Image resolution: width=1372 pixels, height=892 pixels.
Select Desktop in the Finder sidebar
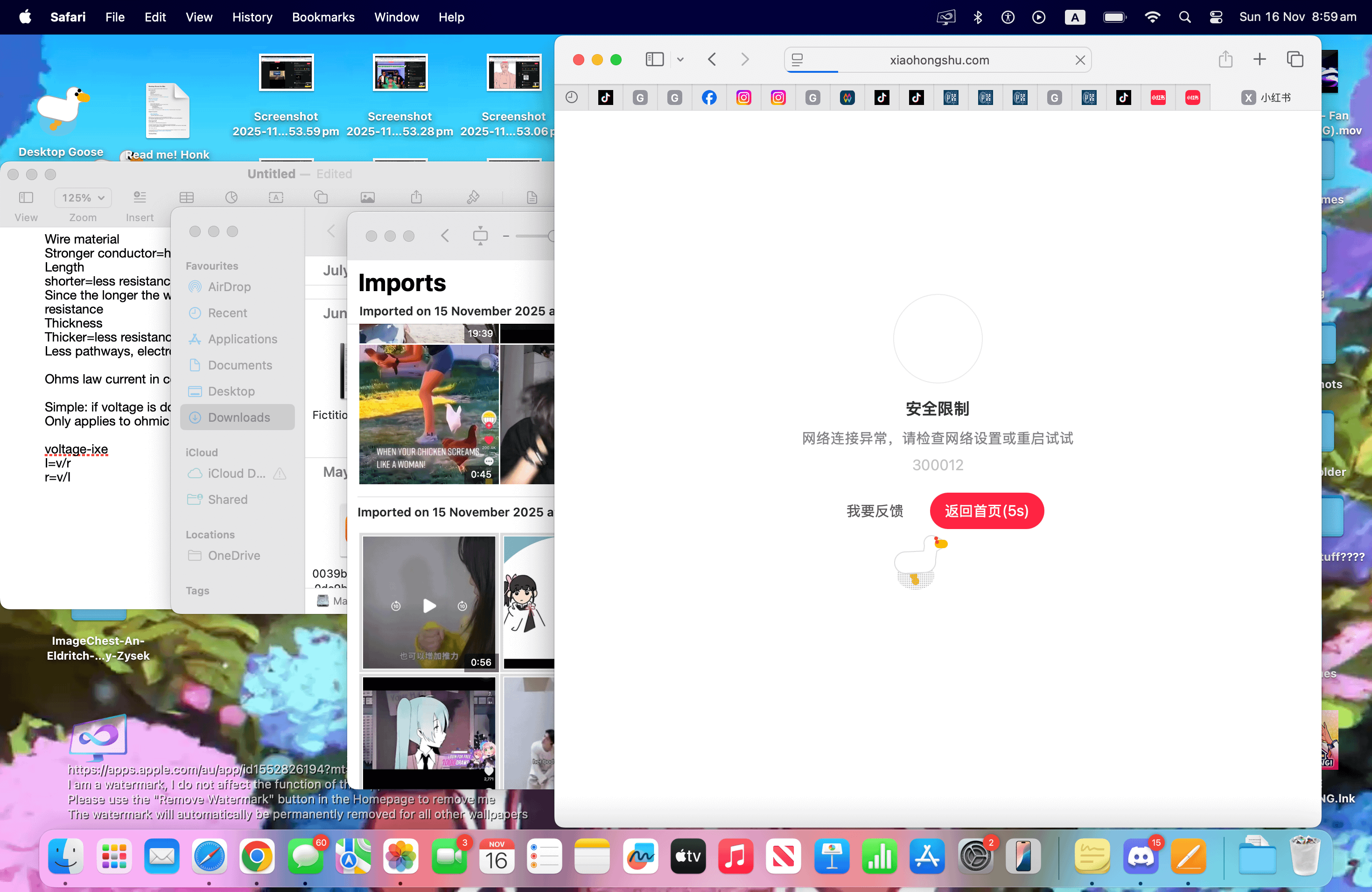[x=237, y=391]
